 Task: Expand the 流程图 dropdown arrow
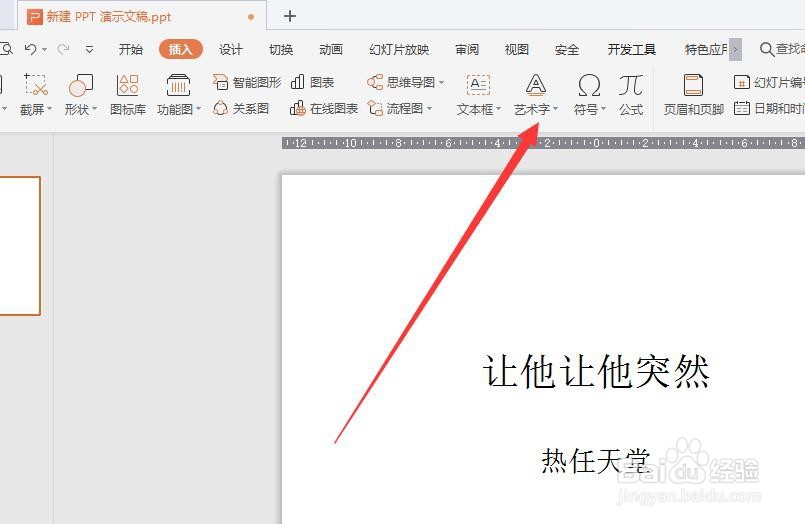[429, 108]
